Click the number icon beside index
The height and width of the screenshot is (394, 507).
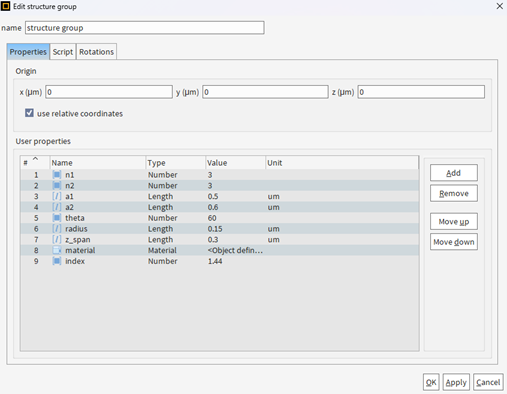point(57,261)
